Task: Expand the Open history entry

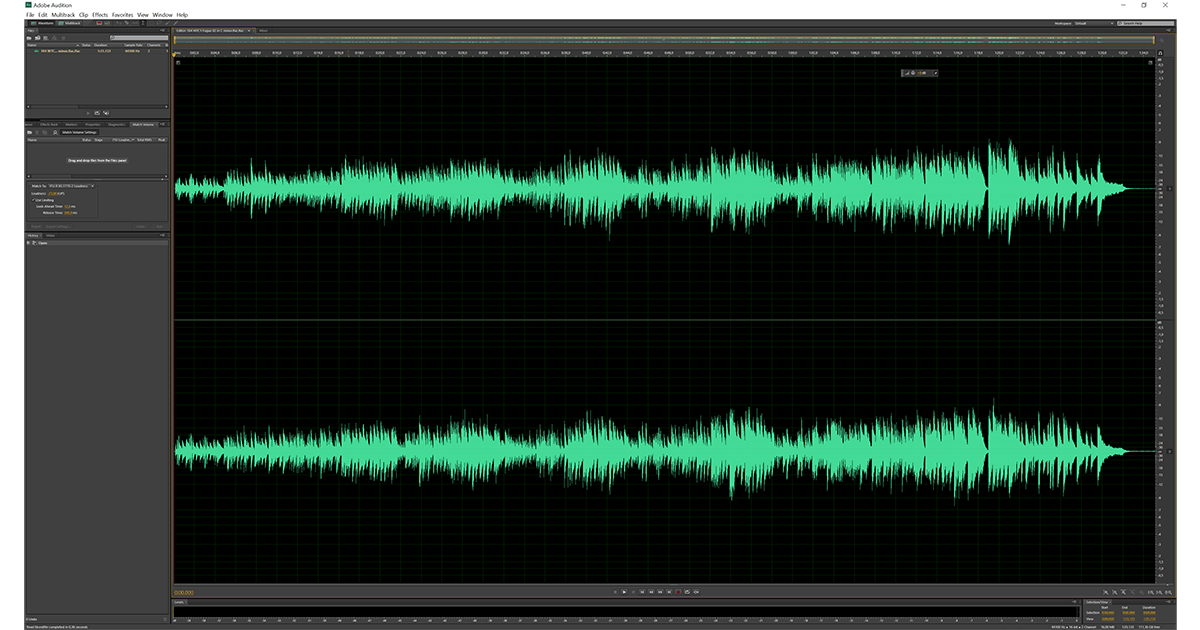Action: coord(28,243)
